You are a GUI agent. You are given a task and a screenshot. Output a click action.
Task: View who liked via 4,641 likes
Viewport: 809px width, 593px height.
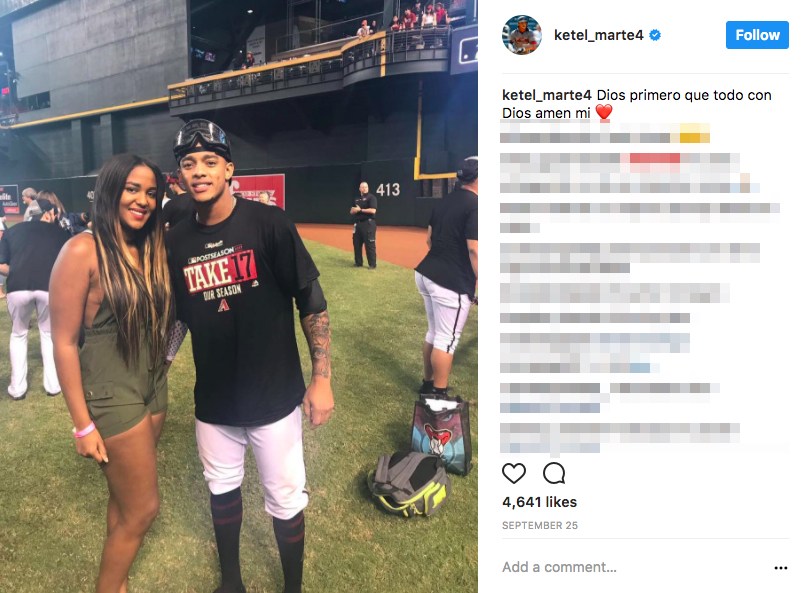coord(539,502)
